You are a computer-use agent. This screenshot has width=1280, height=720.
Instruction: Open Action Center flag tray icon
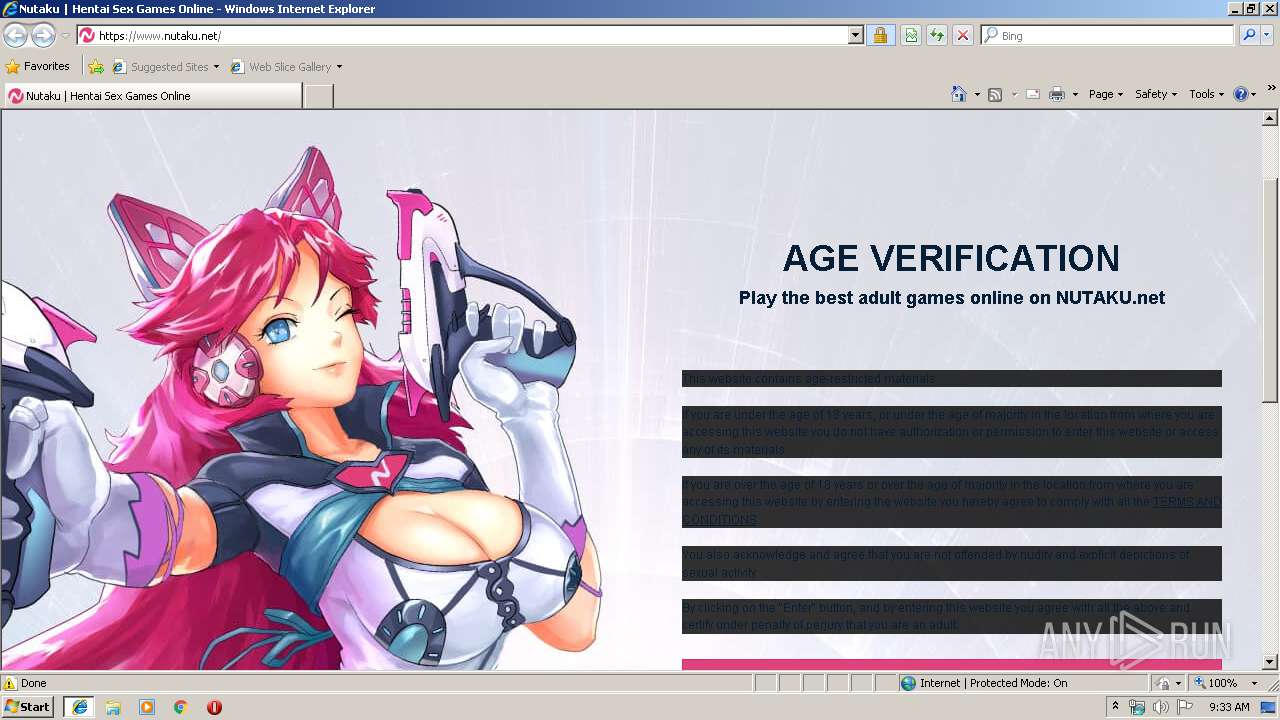pyautogui.click(x=1185, y=707)
